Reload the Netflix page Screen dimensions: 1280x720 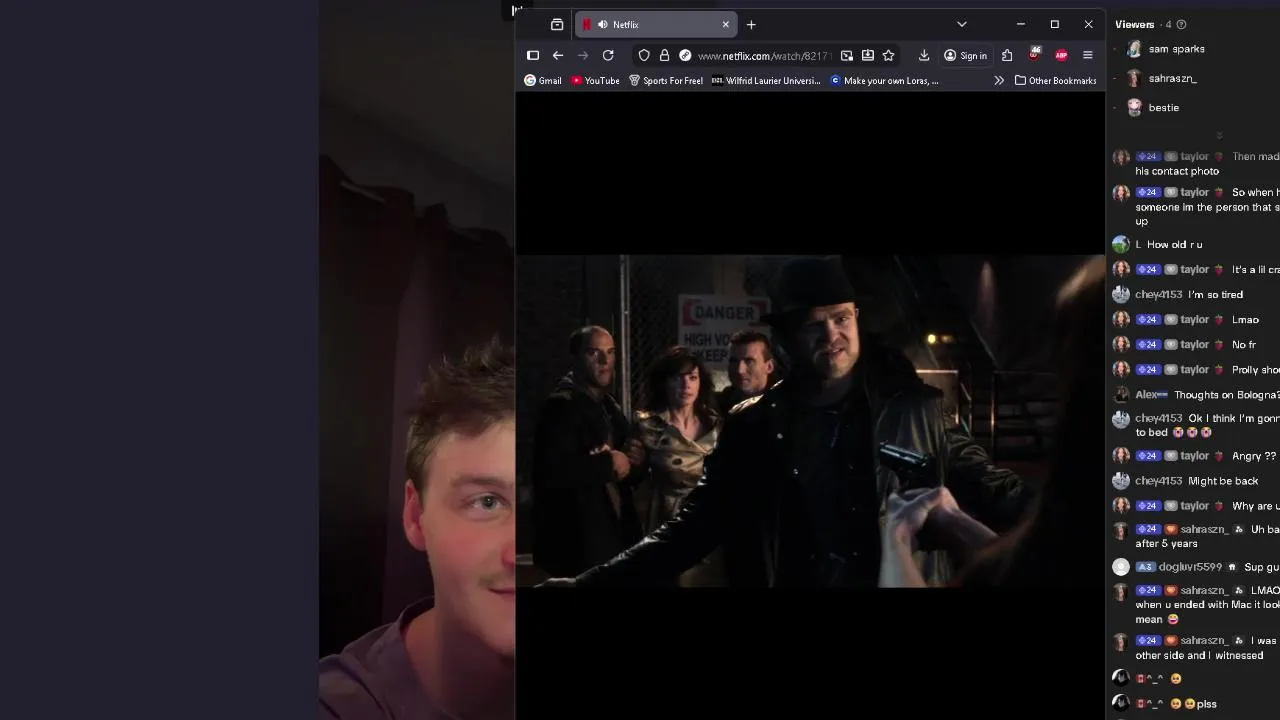point(608,55)
